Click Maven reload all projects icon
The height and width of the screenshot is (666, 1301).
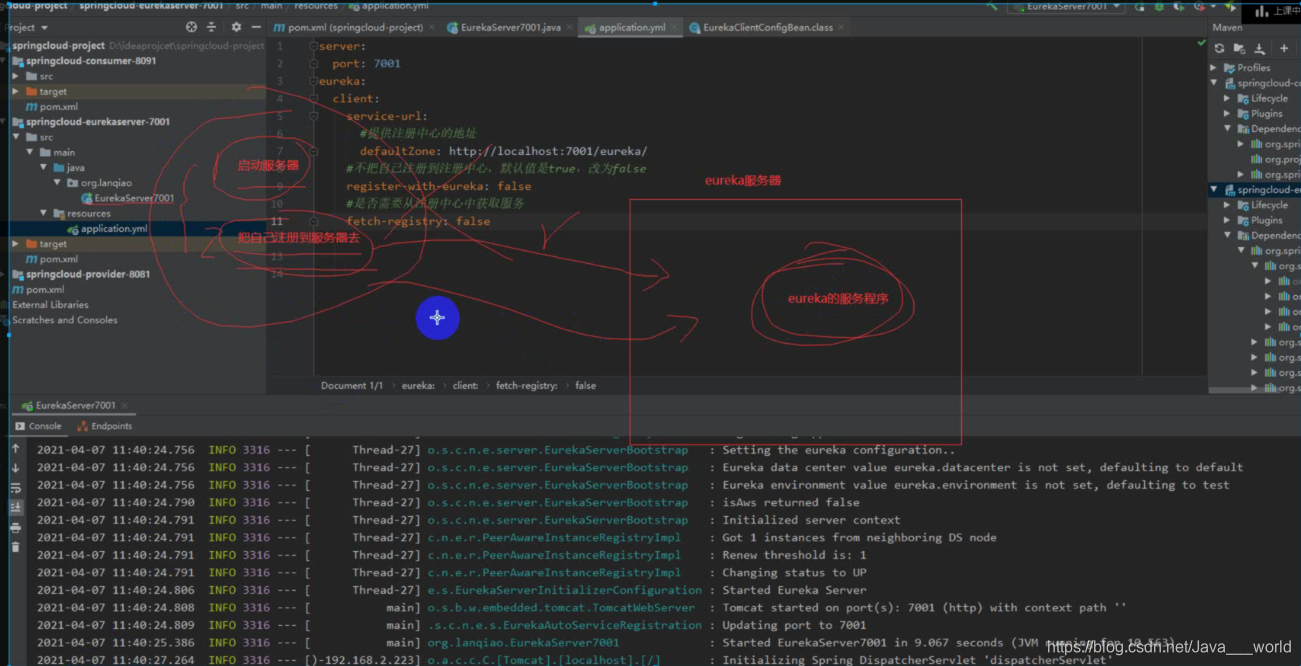[x=1220, y=48]
